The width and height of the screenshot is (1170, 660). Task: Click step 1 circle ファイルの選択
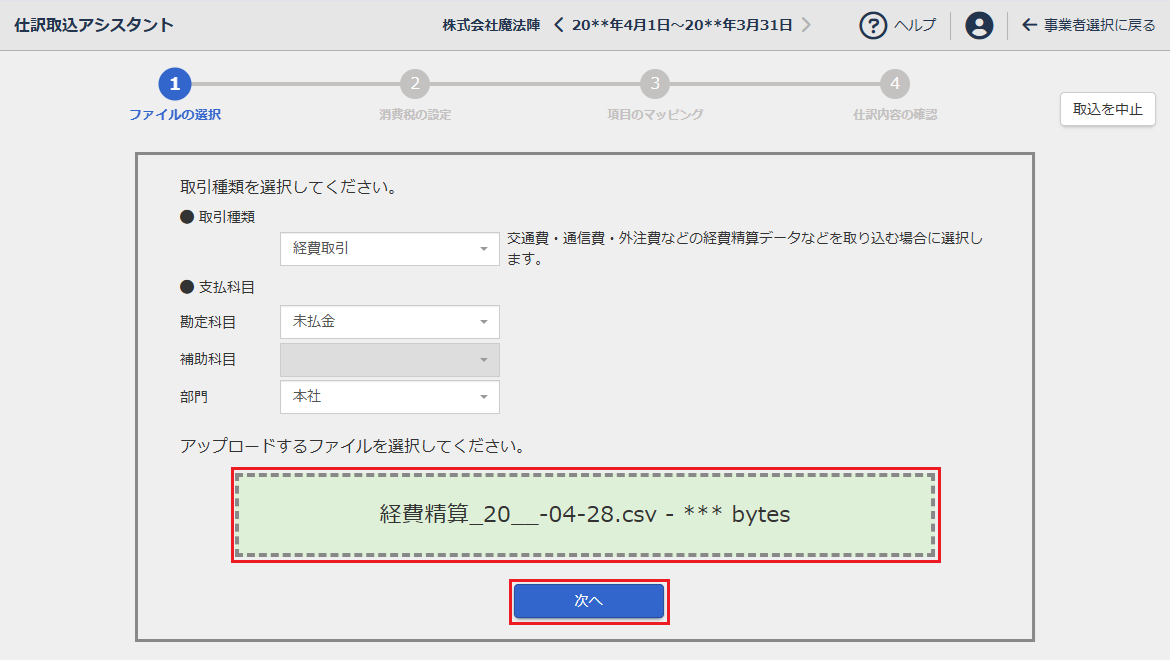(x=175, y=84)
